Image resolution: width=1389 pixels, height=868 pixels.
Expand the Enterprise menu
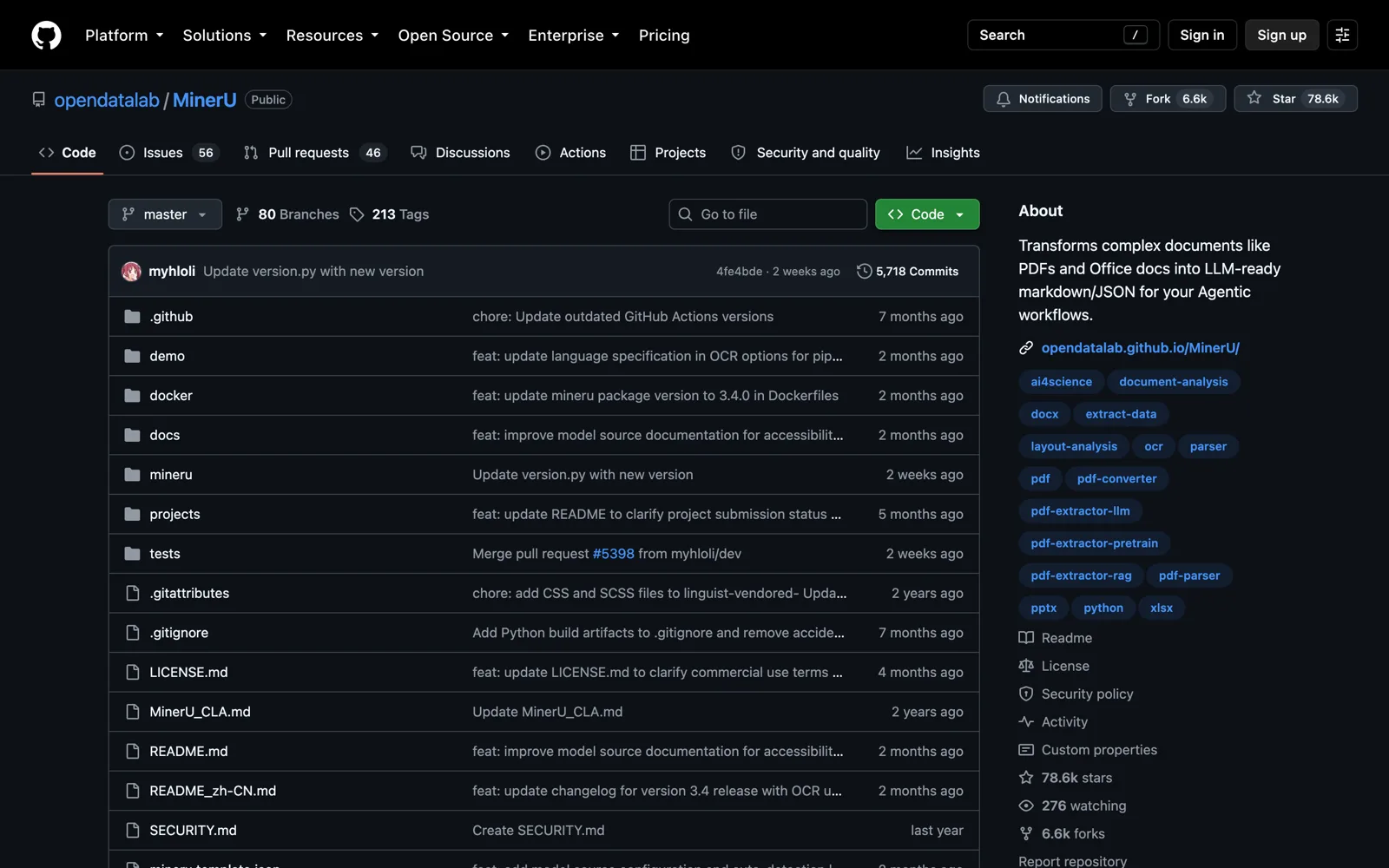574,36
